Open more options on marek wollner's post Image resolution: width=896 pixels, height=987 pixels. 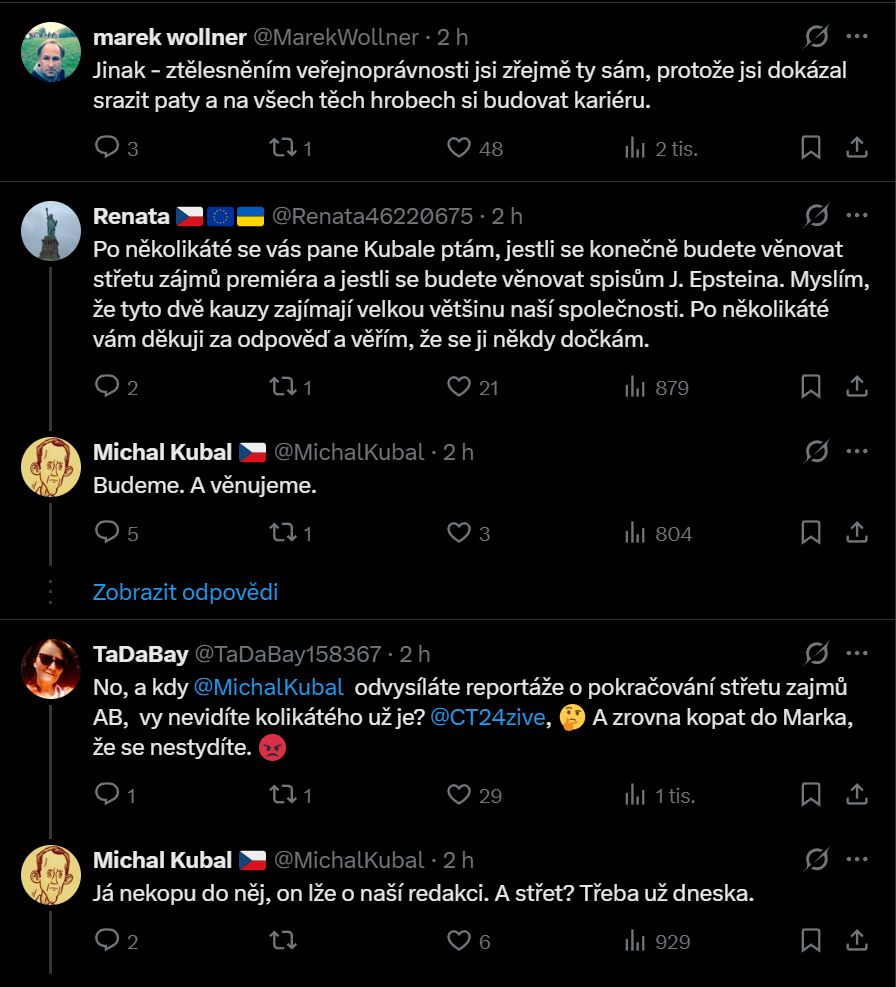(857, 37)
